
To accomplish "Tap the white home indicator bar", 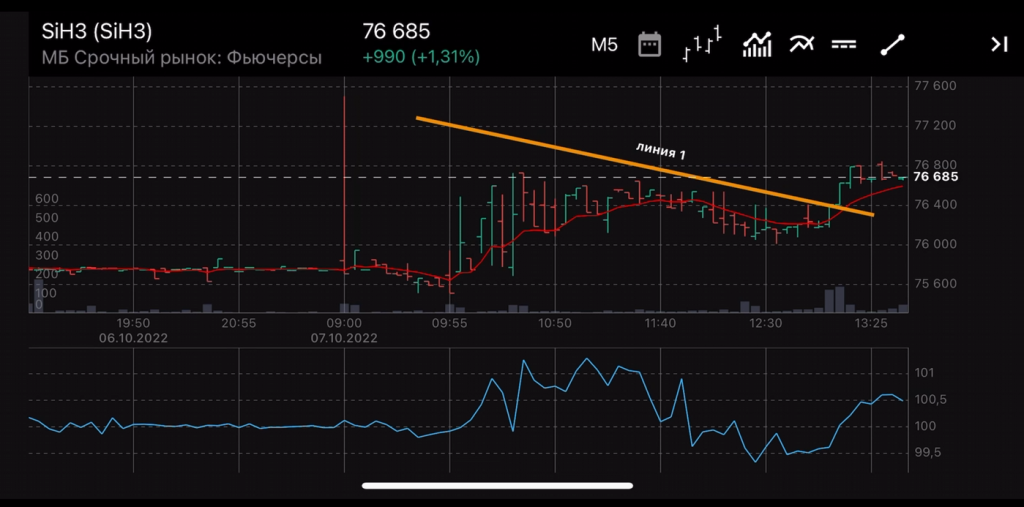I will pyautogui.click(x=497, y=486).
